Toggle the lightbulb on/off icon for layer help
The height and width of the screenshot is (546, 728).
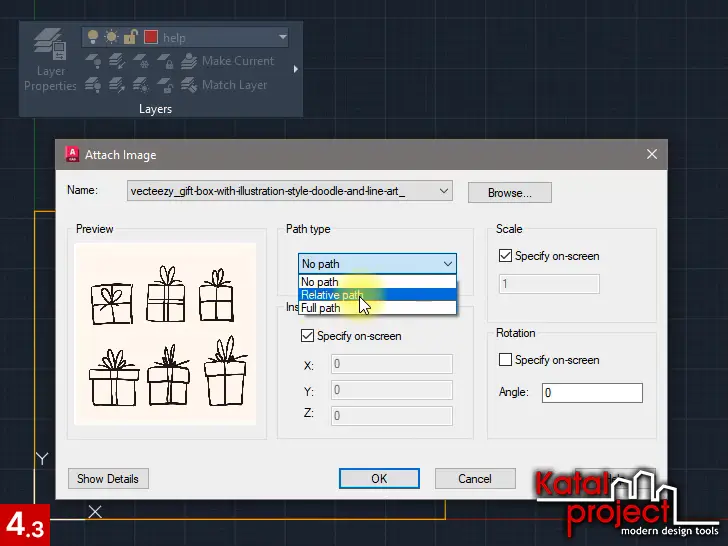pos(93,37)
